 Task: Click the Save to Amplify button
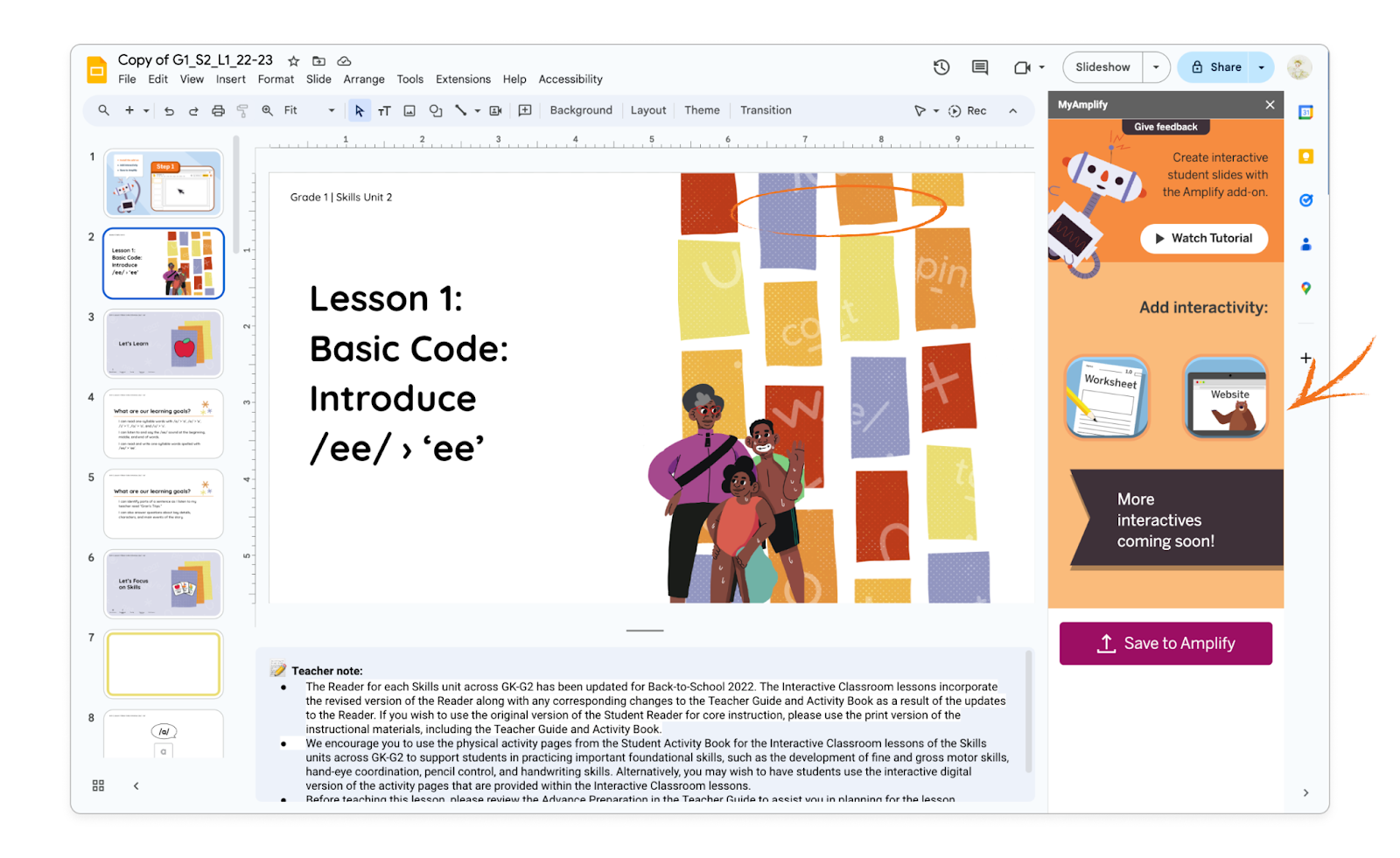point(1165,644)
